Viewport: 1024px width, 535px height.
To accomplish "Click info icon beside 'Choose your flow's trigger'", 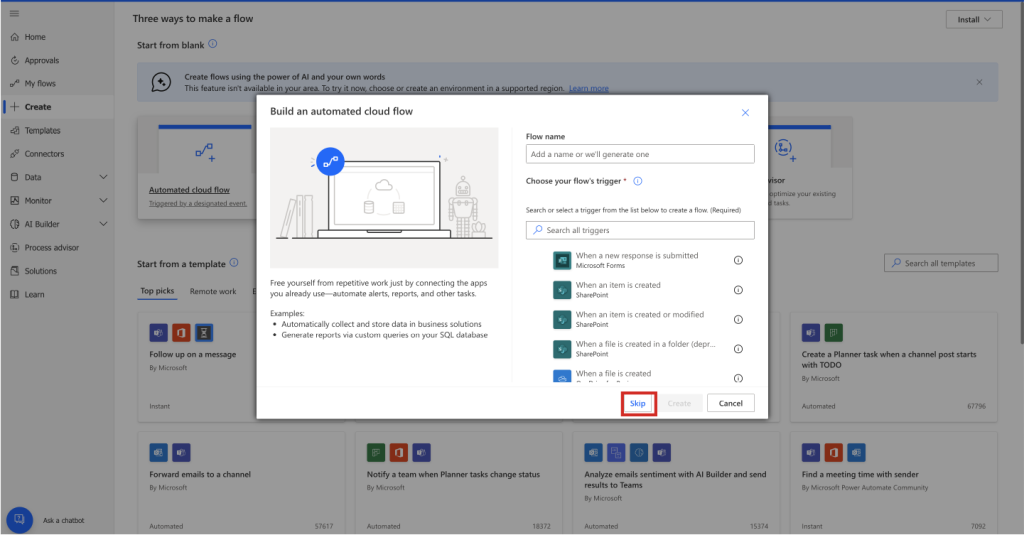I will tap(638, 181).
